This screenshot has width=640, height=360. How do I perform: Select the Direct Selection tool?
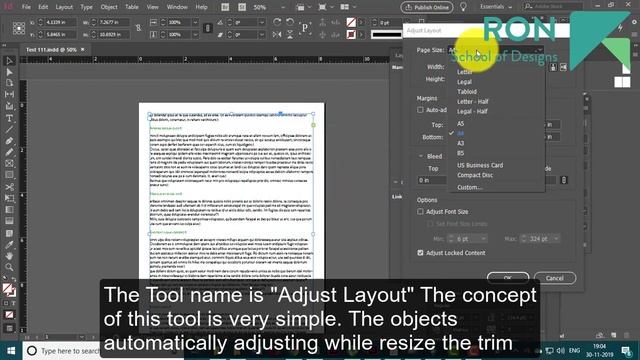pos(9,72)
